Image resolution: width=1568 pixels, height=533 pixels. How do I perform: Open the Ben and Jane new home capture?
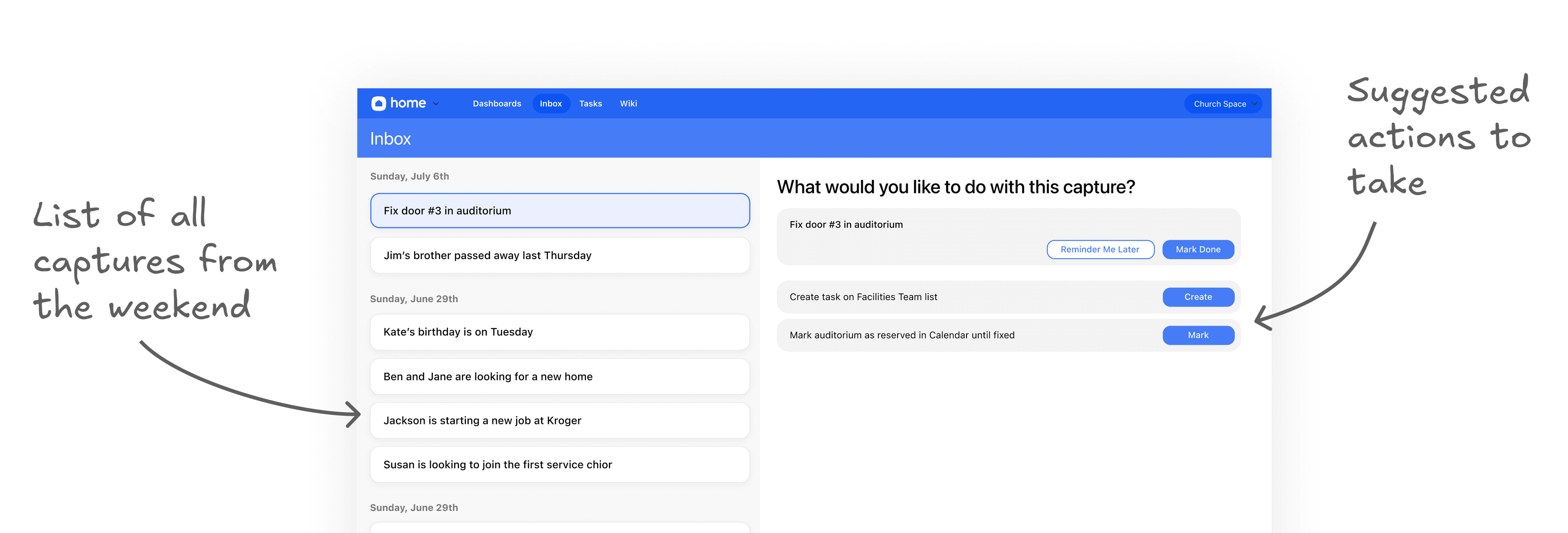pos(559,376)
